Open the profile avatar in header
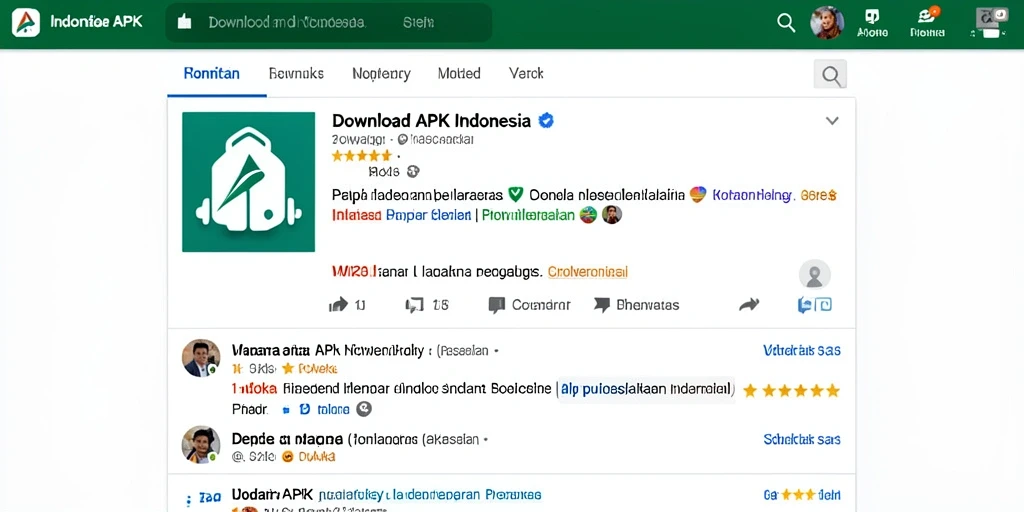Image resolution: width=1024 pixels, height=512 pixels. [x=827, y=23]
